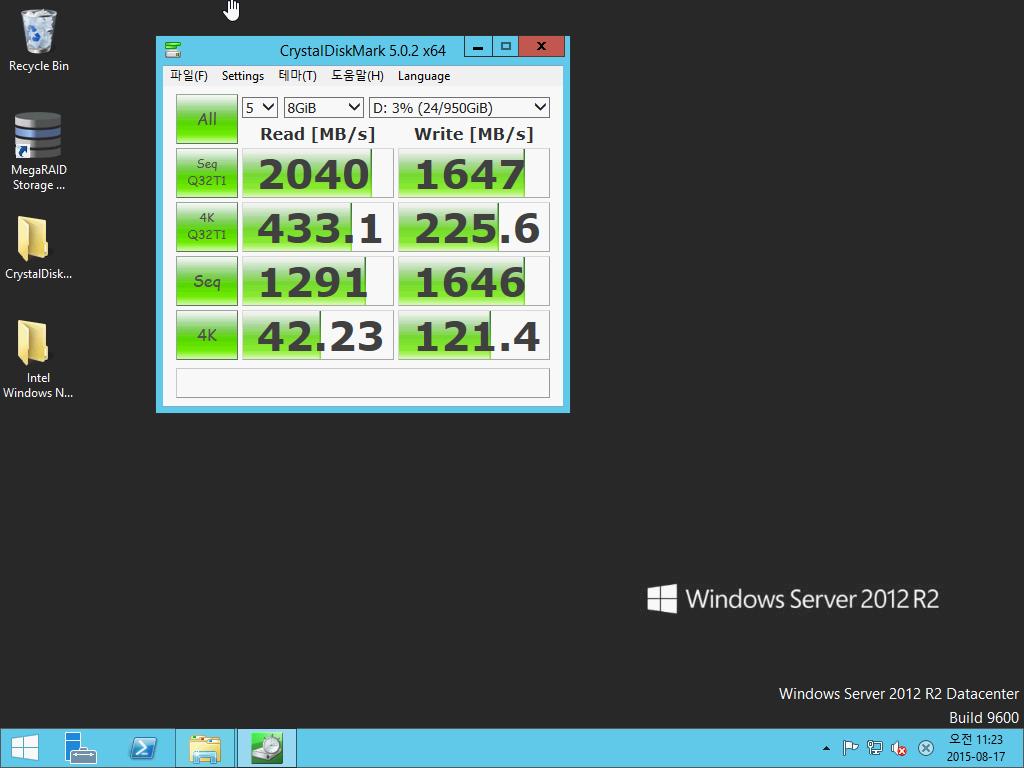Start the Seq test

[x=207, y=281]
